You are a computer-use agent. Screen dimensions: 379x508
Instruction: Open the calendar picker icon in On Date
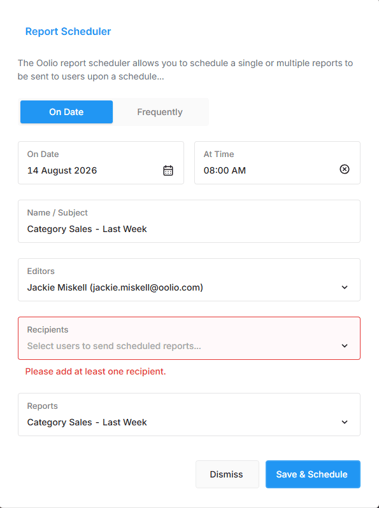point(168,170)
